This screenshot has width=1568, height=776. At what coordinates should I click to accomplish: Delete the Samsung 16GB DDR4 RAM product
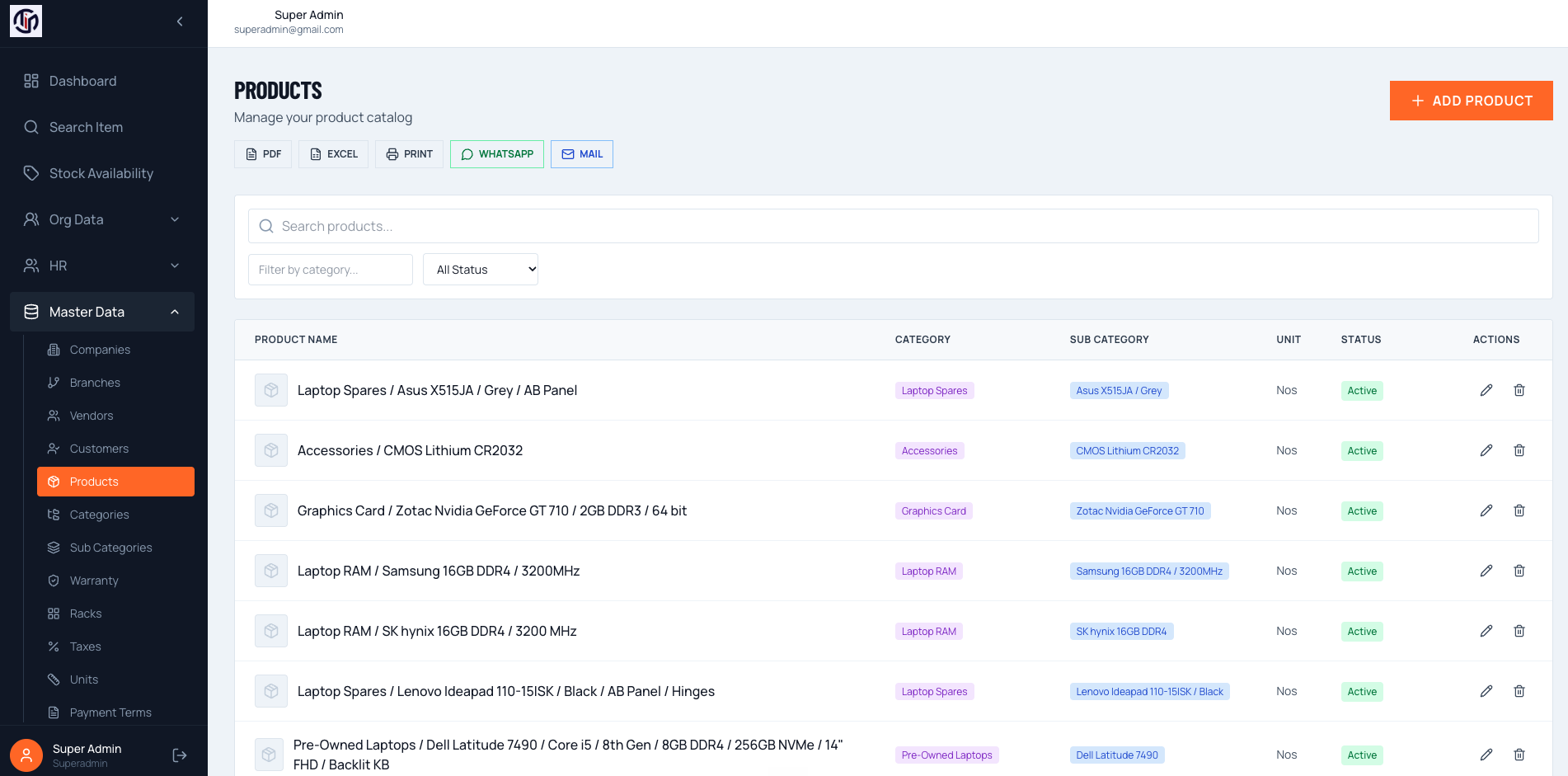pyautogui.click(x=1519, y=571)
